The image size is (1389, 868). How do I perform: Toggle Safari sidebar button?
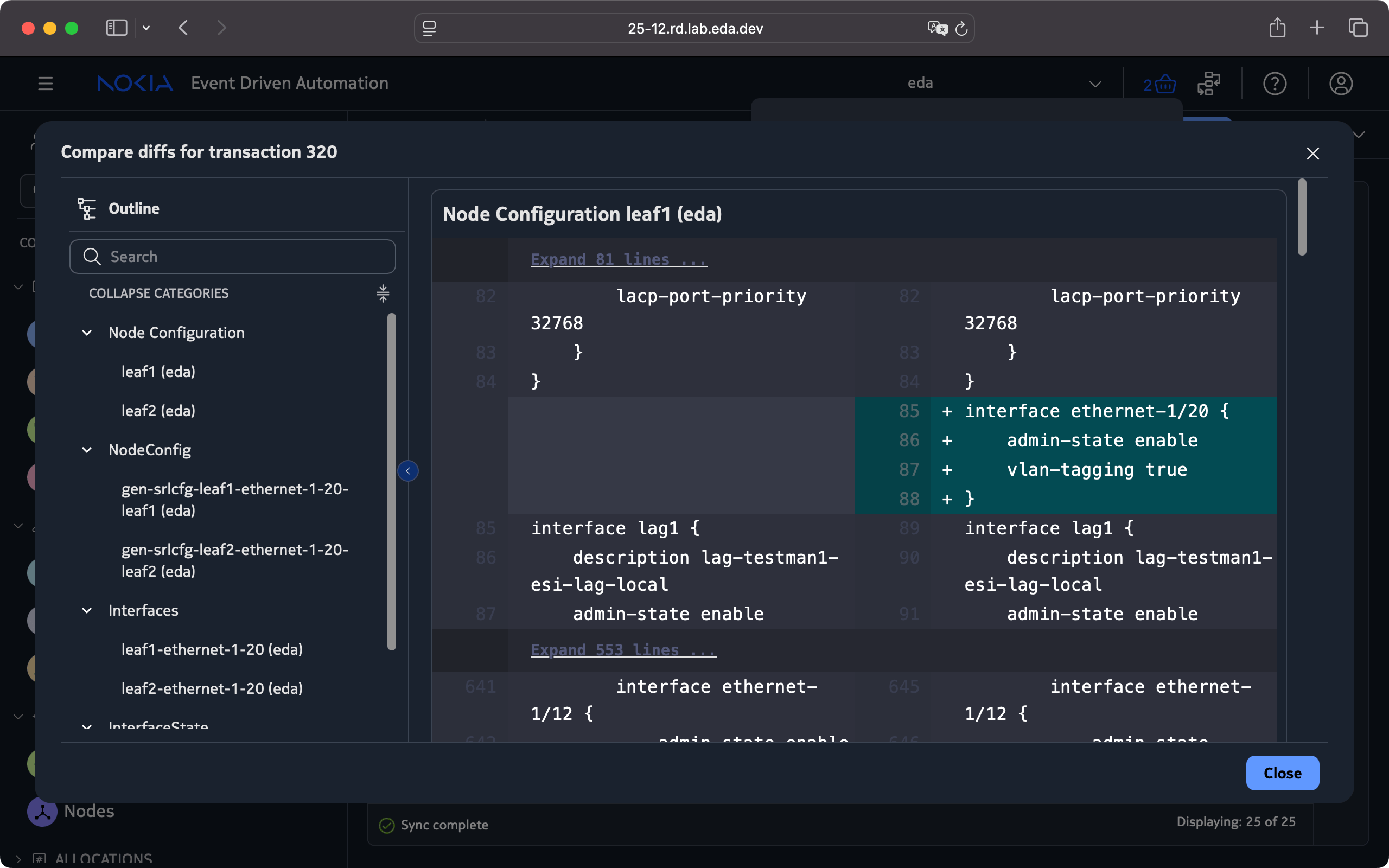117,28
